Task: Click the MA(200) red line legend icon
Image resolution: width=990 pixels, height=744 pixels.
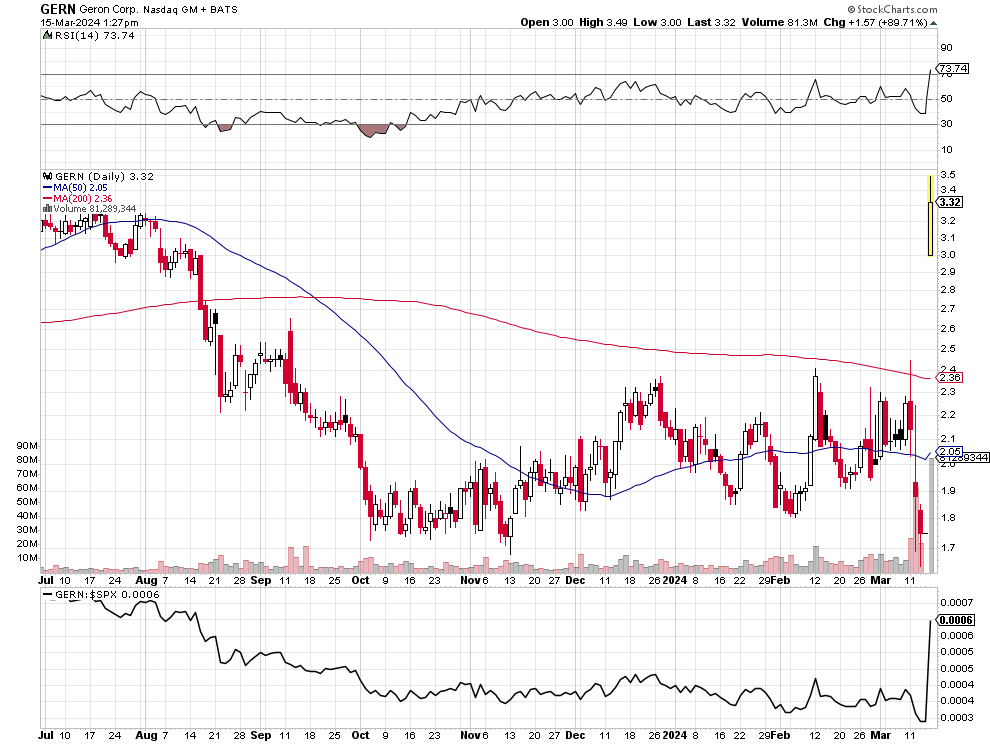Action: [47, 198]
